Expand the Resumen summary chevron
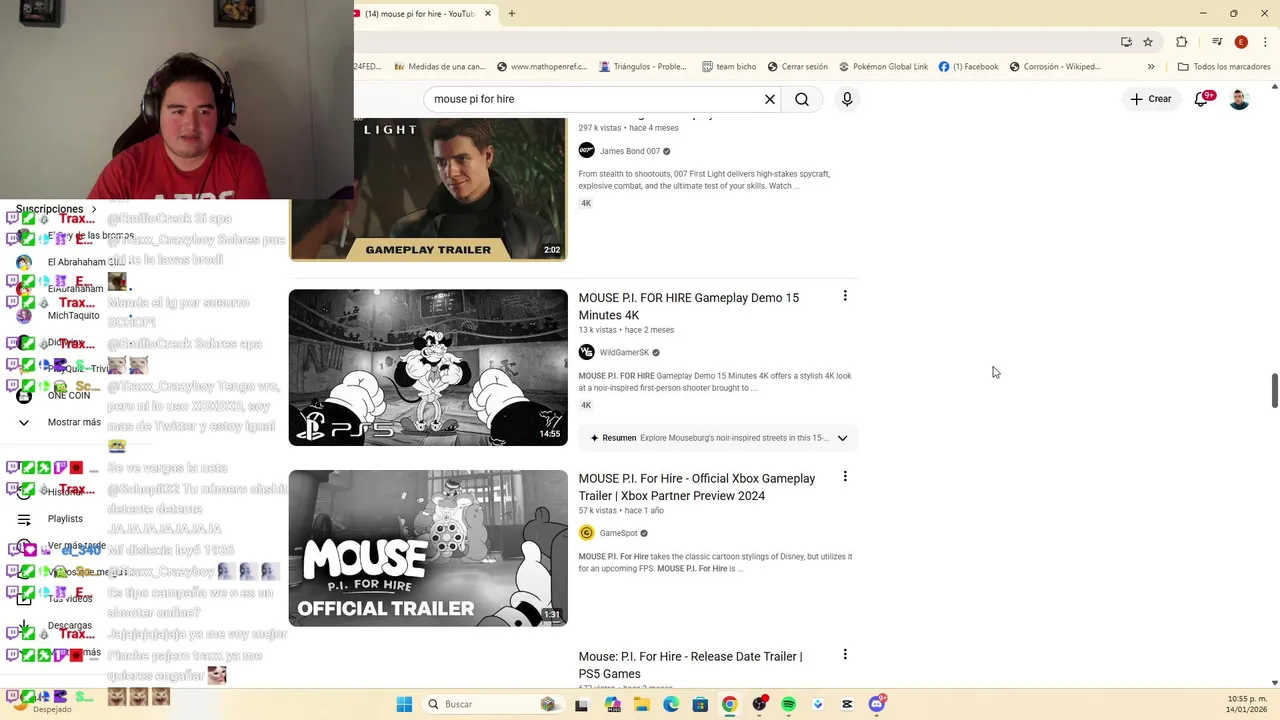The height and width of the screenshot is (720, 1280). [x=842, y=438]
